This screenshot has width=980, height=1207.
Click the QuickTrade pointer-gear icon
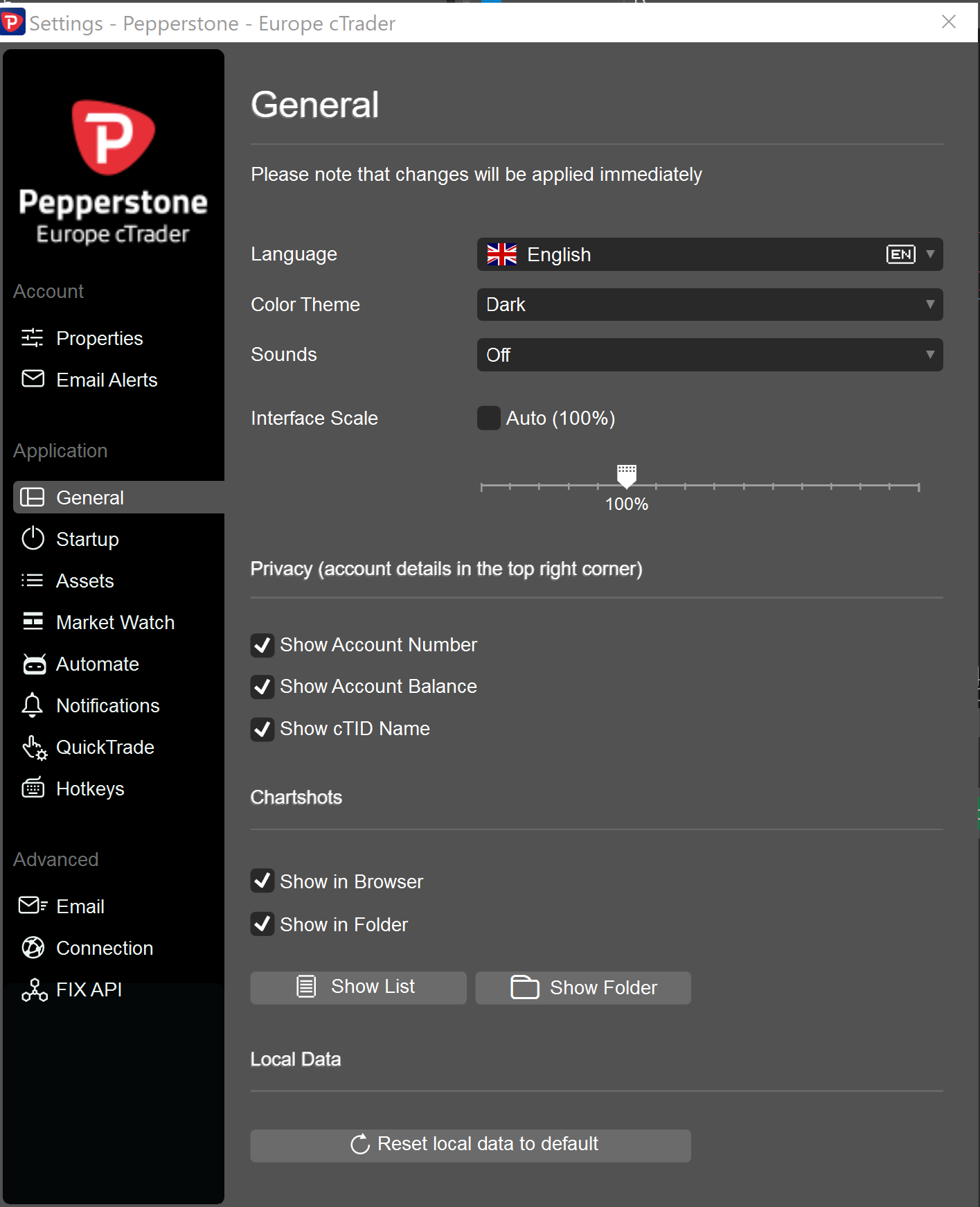(x=35, y=748)
